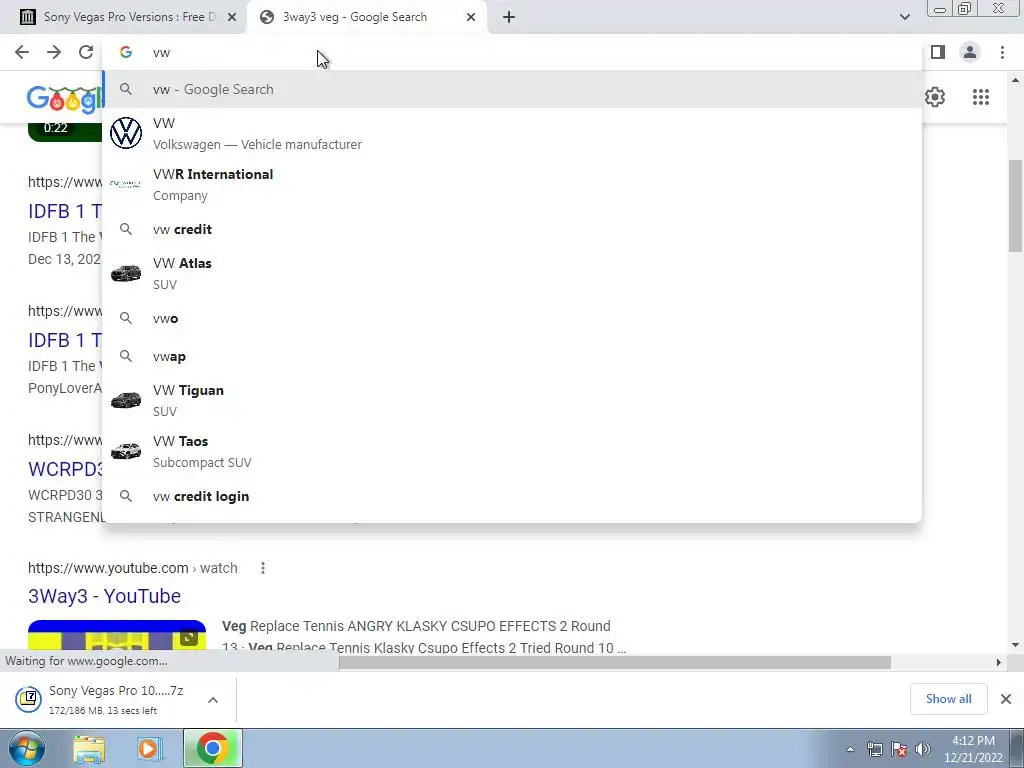The image size is (1024, 768).
Task: Click the vertical scrollbar down arrow
Action: [1016, 645]
